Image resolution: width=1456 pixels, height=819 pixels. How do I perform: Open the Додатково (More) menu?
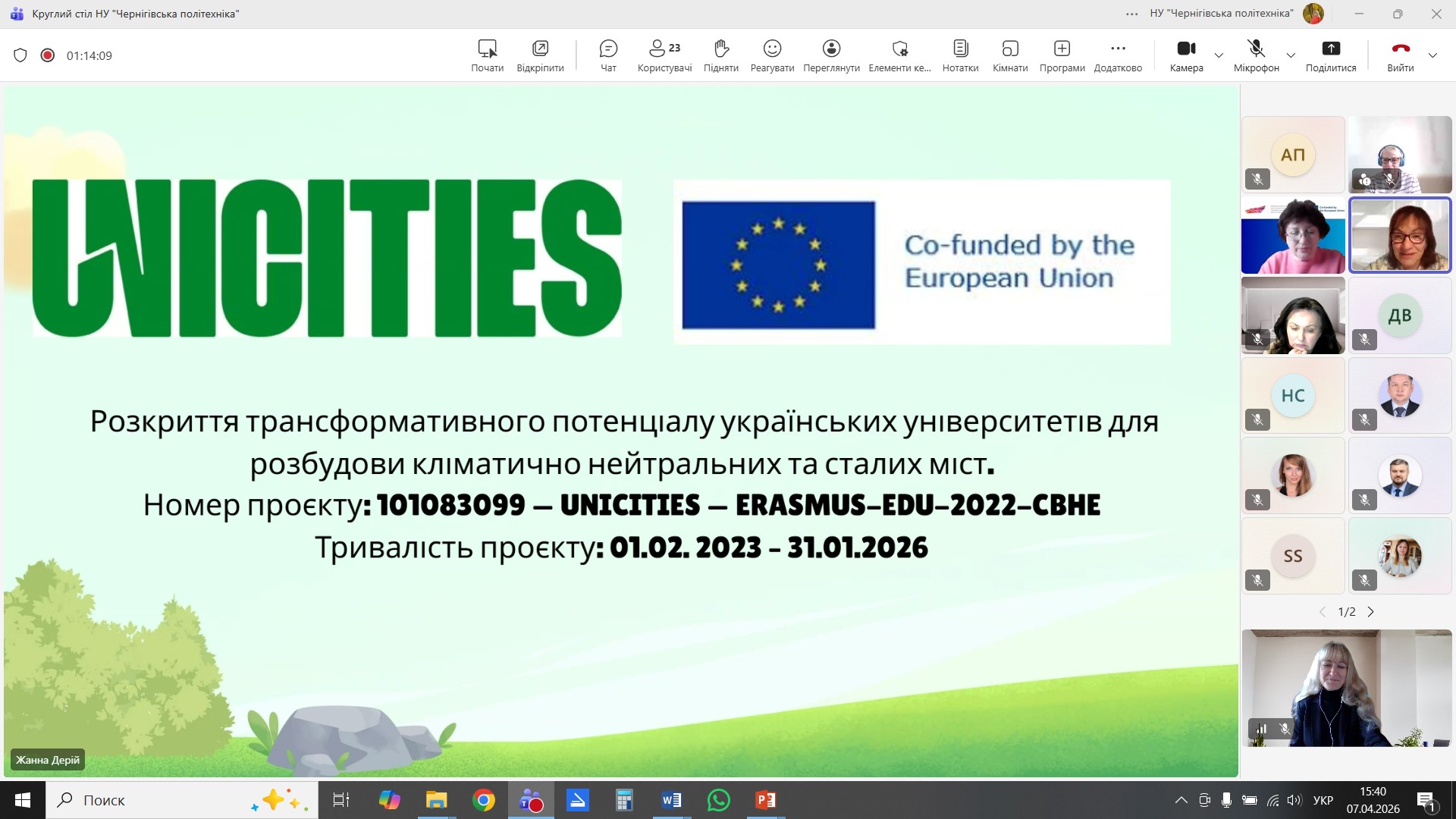(1118, 55)
